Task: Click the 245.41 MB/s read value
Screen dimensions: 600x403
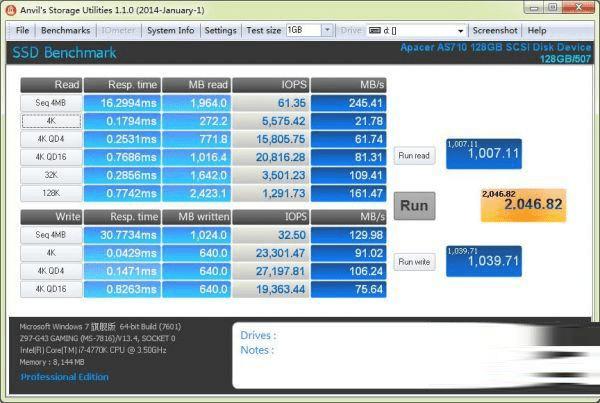Action: point(349,103)
